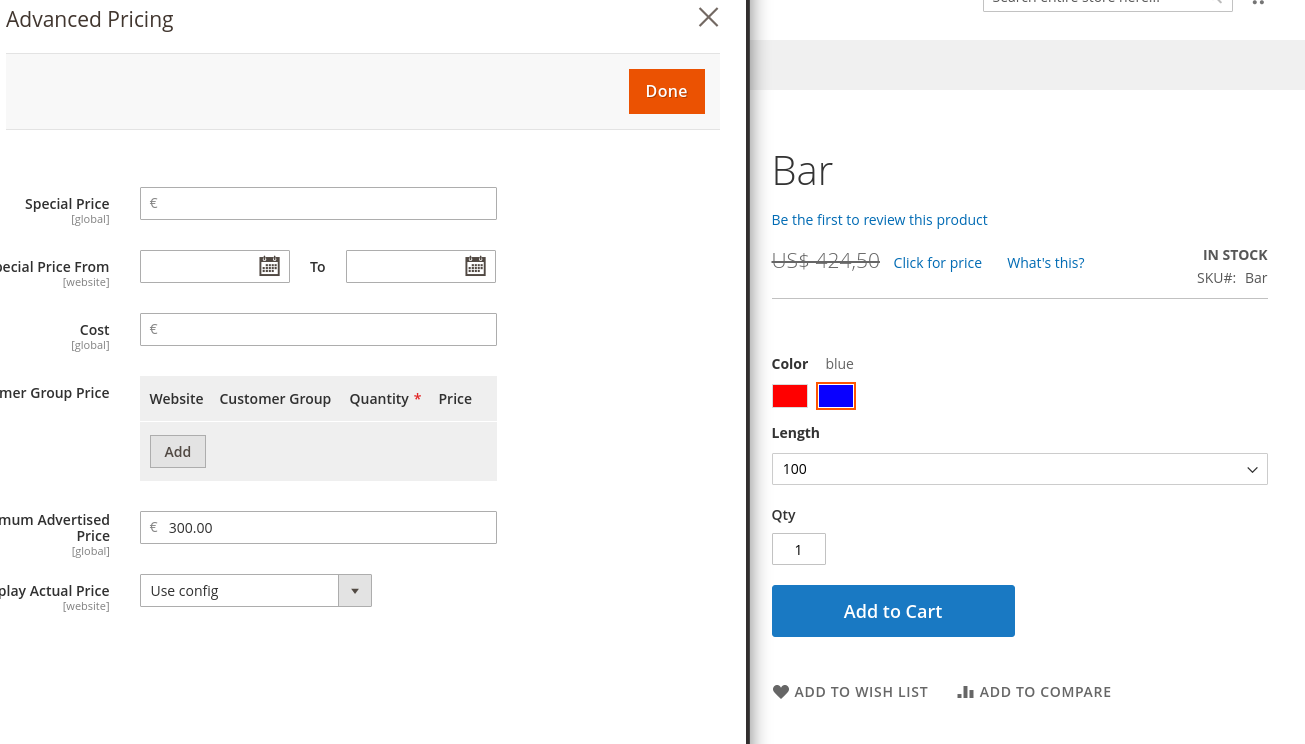1305x744 pixels.
Task: Open the Length dropdown
Action: 1020,469
